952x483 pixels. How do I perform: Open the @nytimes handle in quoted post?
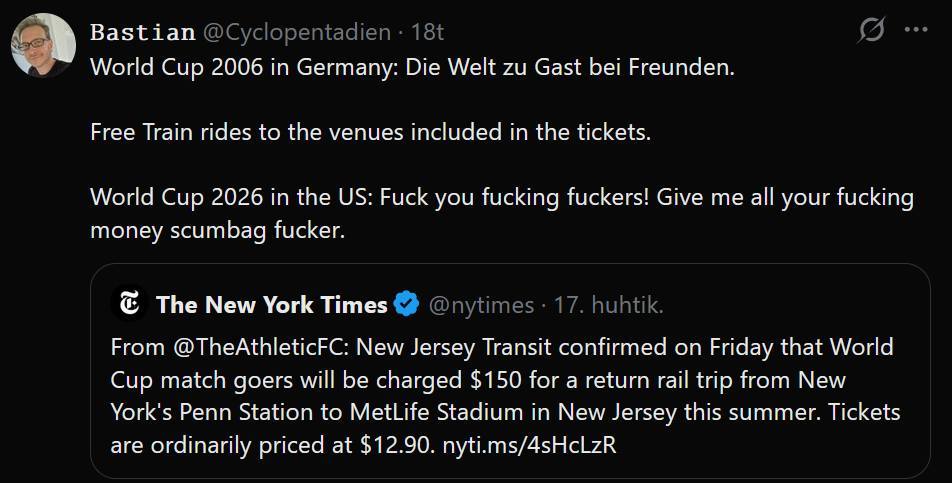(x=481, y=305)
